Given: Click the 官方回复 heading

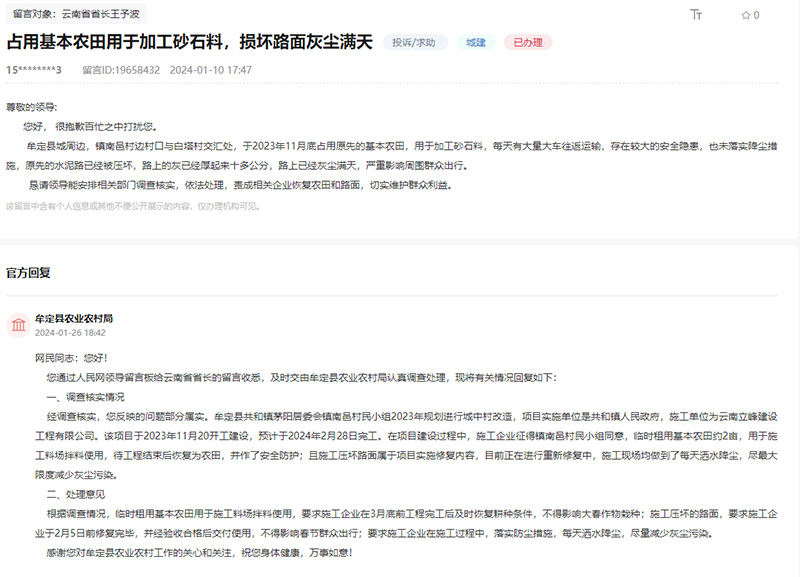Looking at the screenshot, I should coord(28,273).
